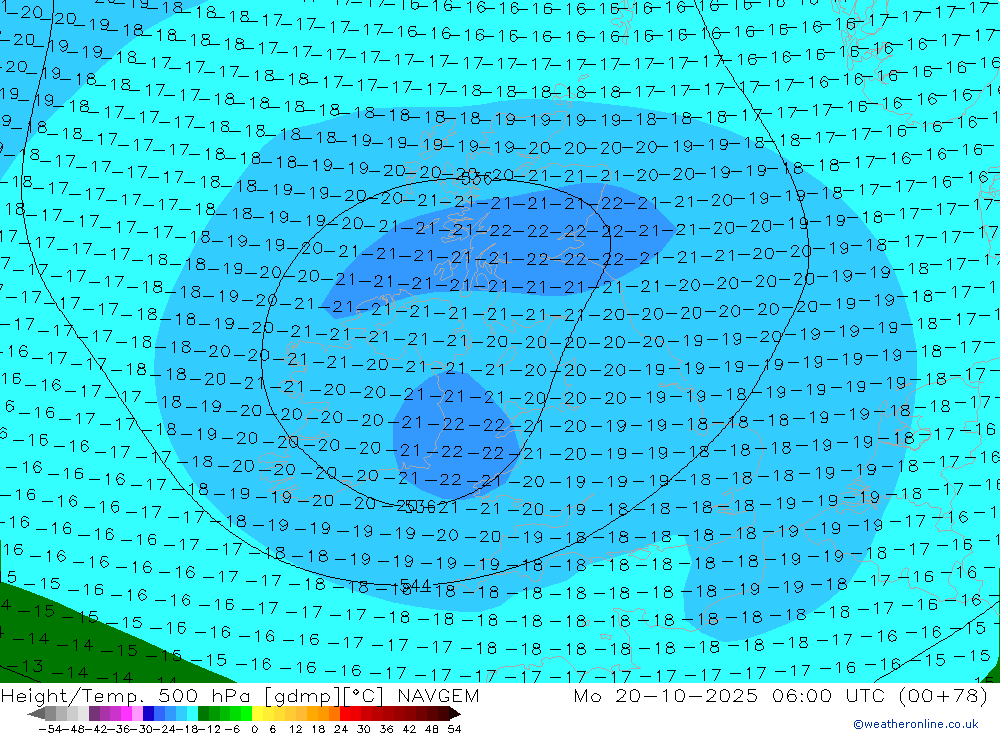Pick the cyan legend swatch beside -18
The width and height of the screenshot is (1000, 733).
pyautogui.click(x=192, y=713)
